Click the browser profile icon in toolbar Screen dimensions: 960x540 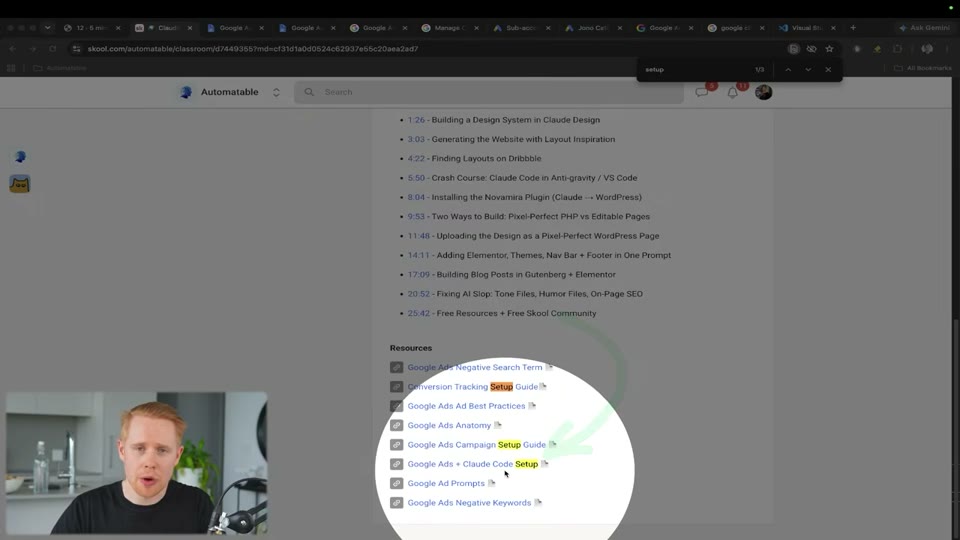pyautogui.click(x=927, y=49)
